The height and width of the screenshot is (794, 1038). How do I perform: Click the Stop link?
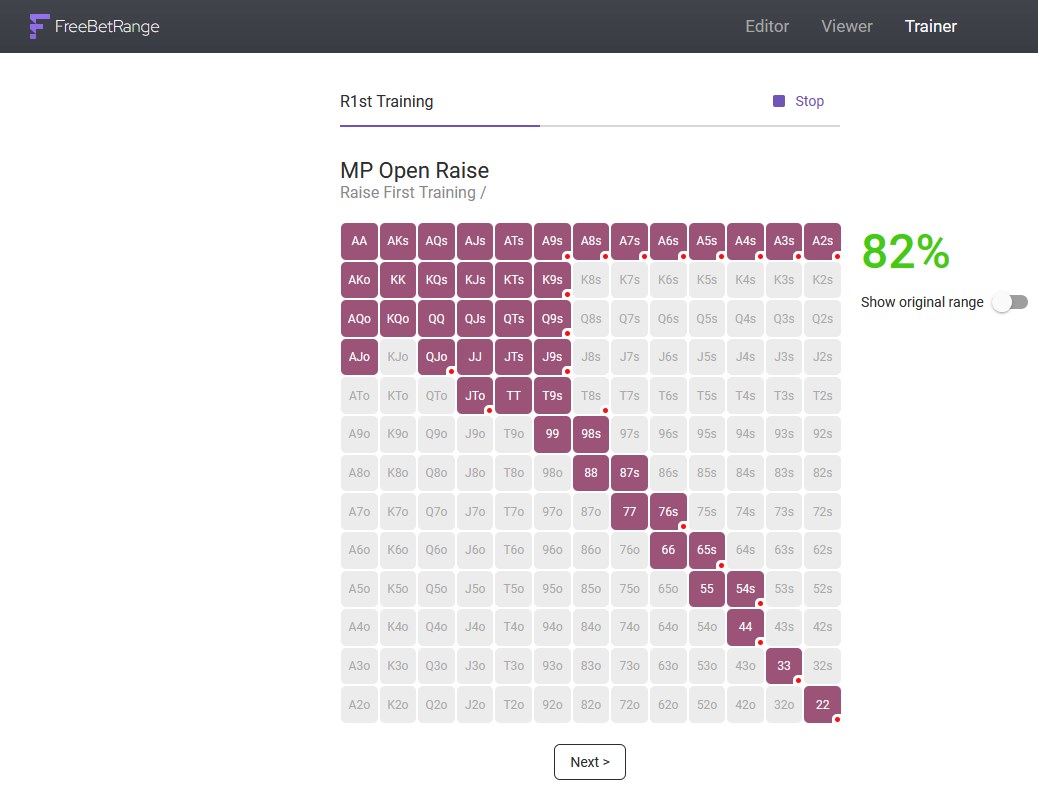point(808,101)
